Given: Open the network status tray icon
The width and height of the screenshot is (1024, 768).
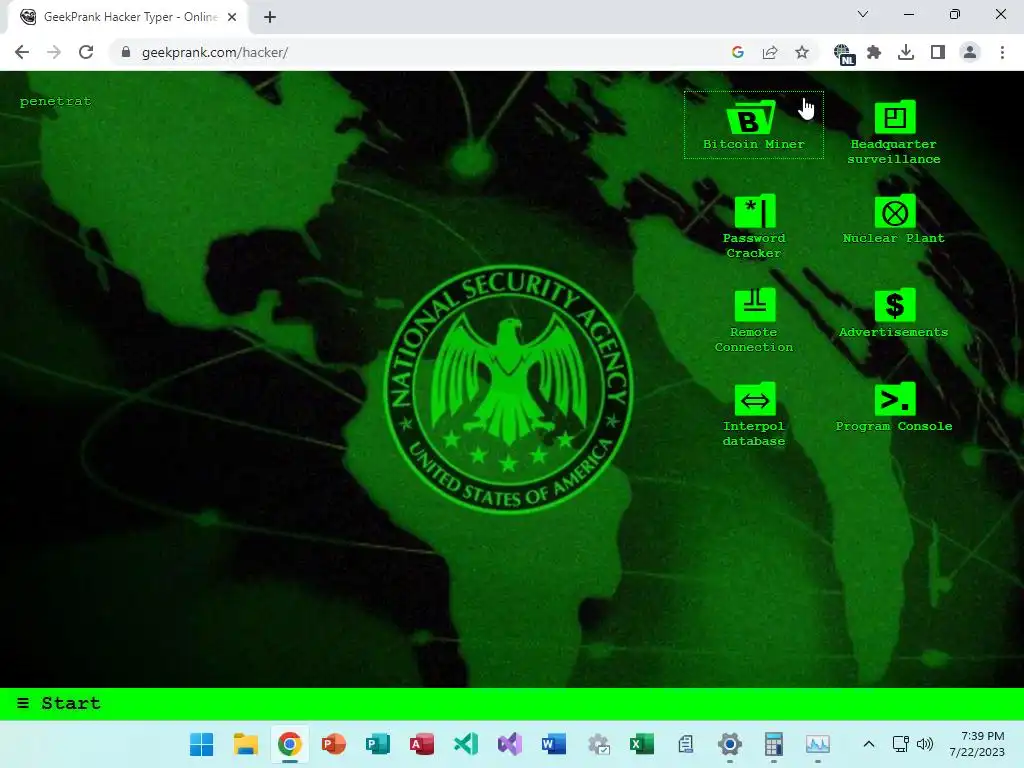Looking at the screenshot, I should coord(901,744).
